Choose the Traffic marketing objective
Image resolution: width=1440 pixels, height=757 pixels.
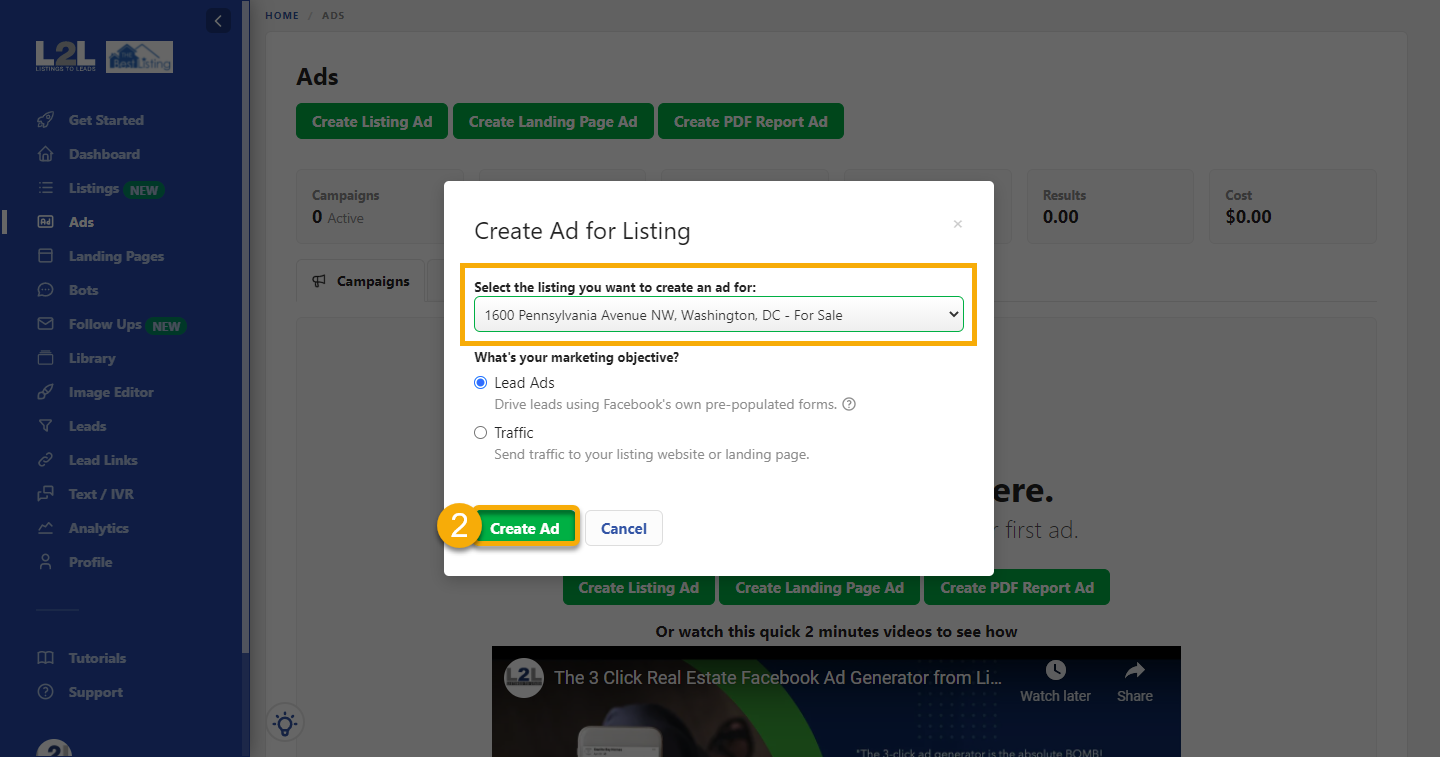tap(481, 432)
